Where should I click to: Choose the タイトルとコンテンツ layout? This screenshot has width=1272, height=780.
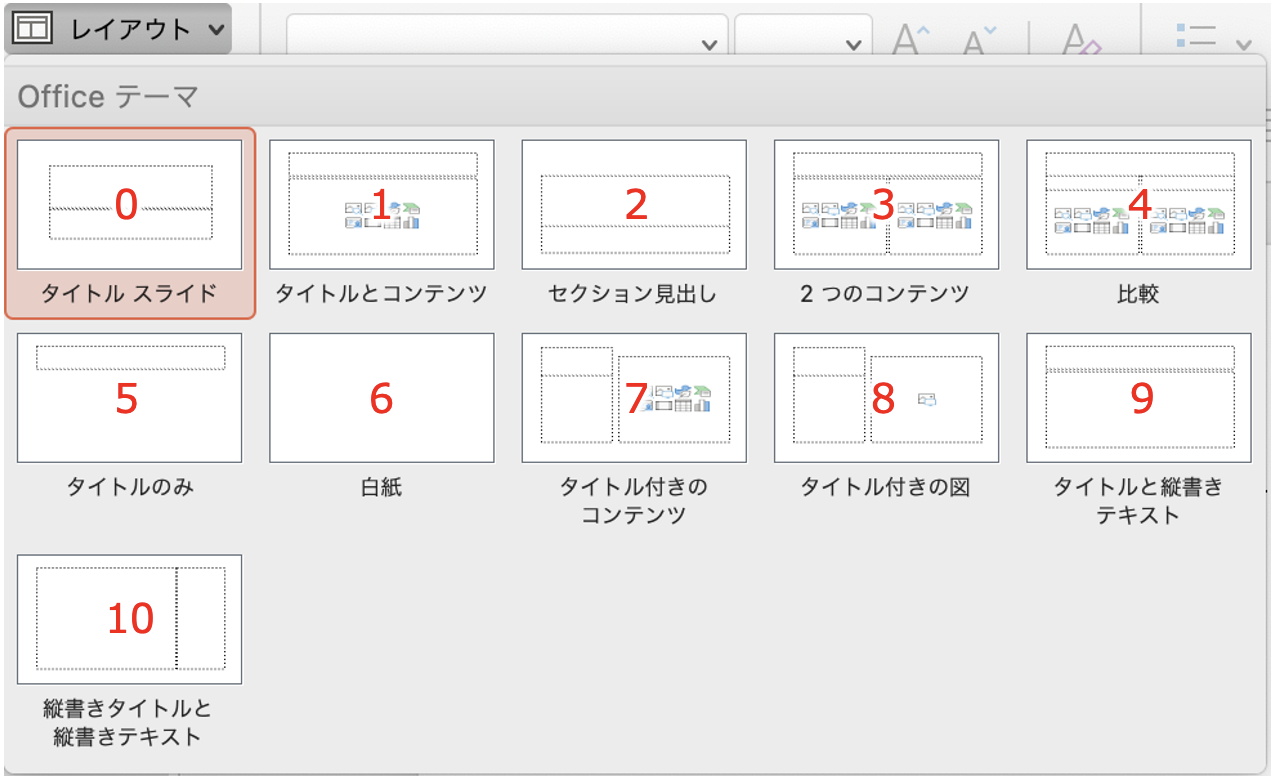tap(381, 205)
